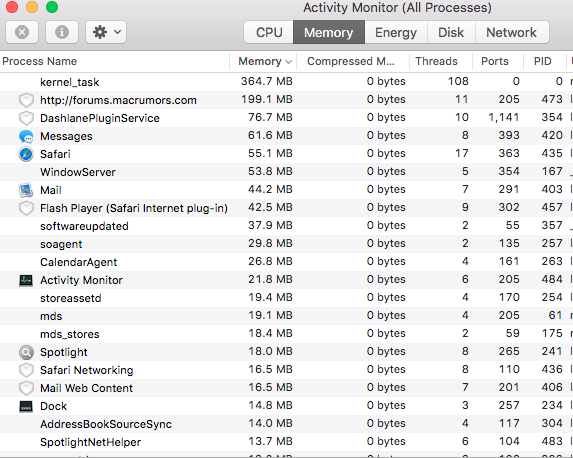The height and width of the screenshot is (458, 573).
Task: Select the AddressBookSourceSync process
Action: (x=106, y=424)
